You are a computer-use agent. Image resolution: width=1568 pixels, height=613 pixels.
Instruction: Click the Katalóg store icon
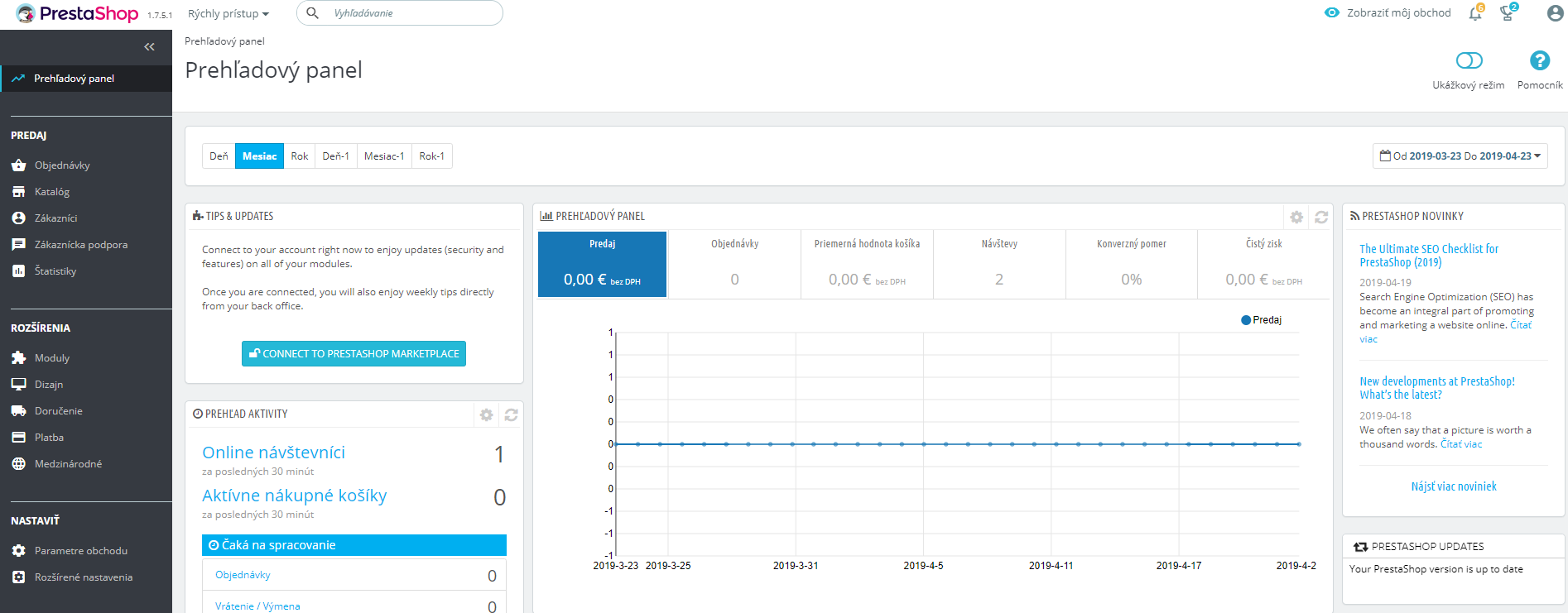(19, 192)
